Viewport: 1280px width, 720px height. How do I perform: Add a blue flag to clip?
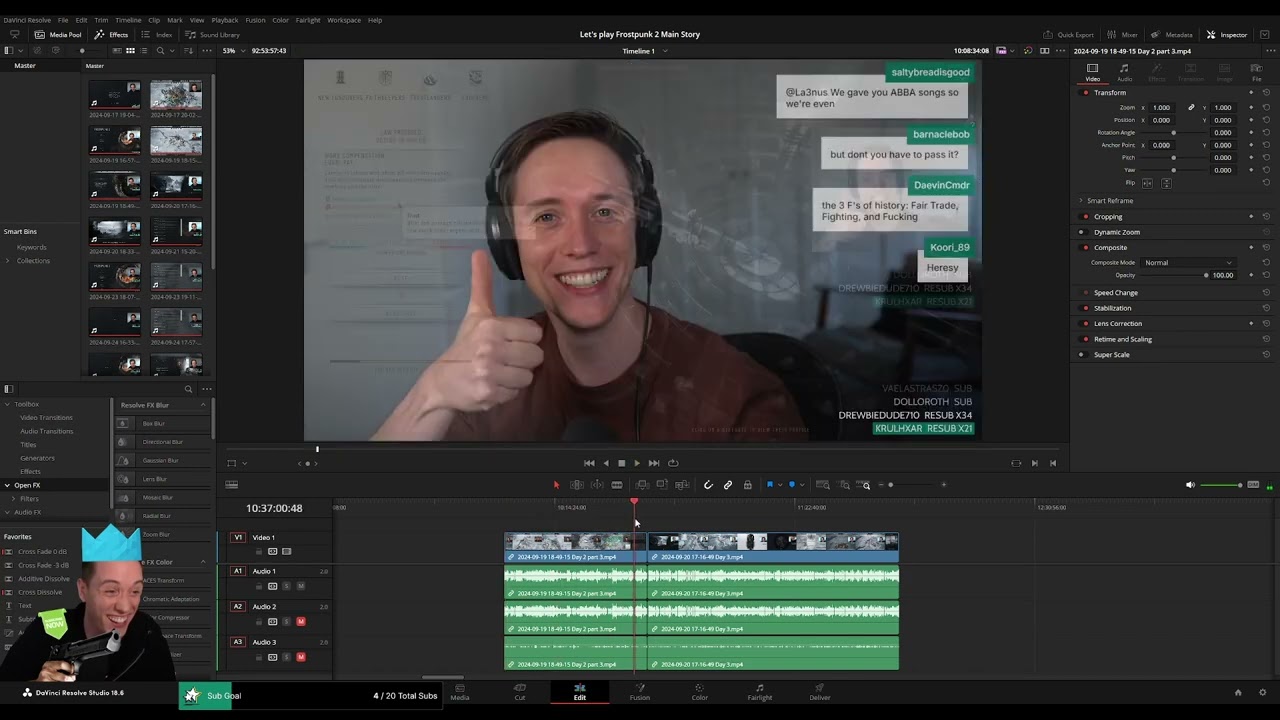point(769,485)
